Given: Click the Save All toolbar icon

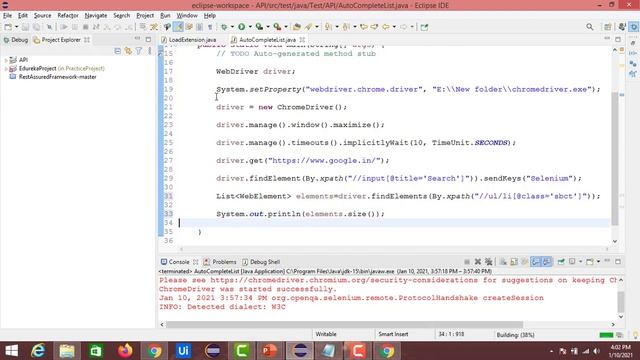Looking at the screenshot, I should click(x=36, y=27).
